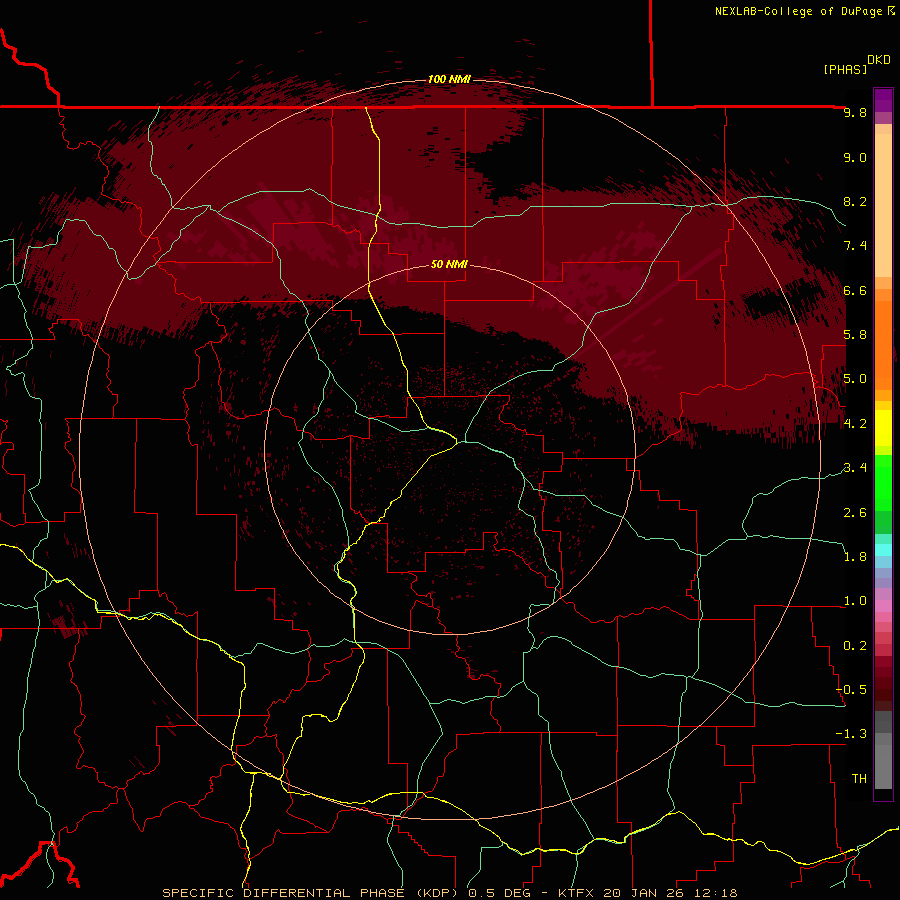Image resolution: width=900 pixels, height=900 pixels.
Task: Click the light peach segment of the color scale
Action: point(883,205)
